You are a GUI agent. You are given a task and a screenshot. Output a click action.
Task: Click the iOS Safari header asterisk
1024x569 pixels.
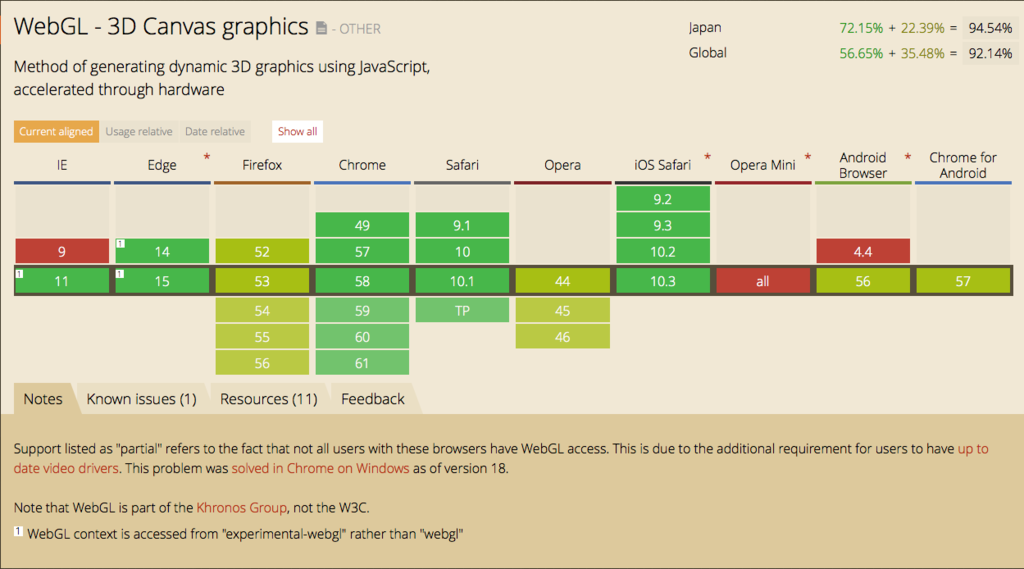click(707, 157)
